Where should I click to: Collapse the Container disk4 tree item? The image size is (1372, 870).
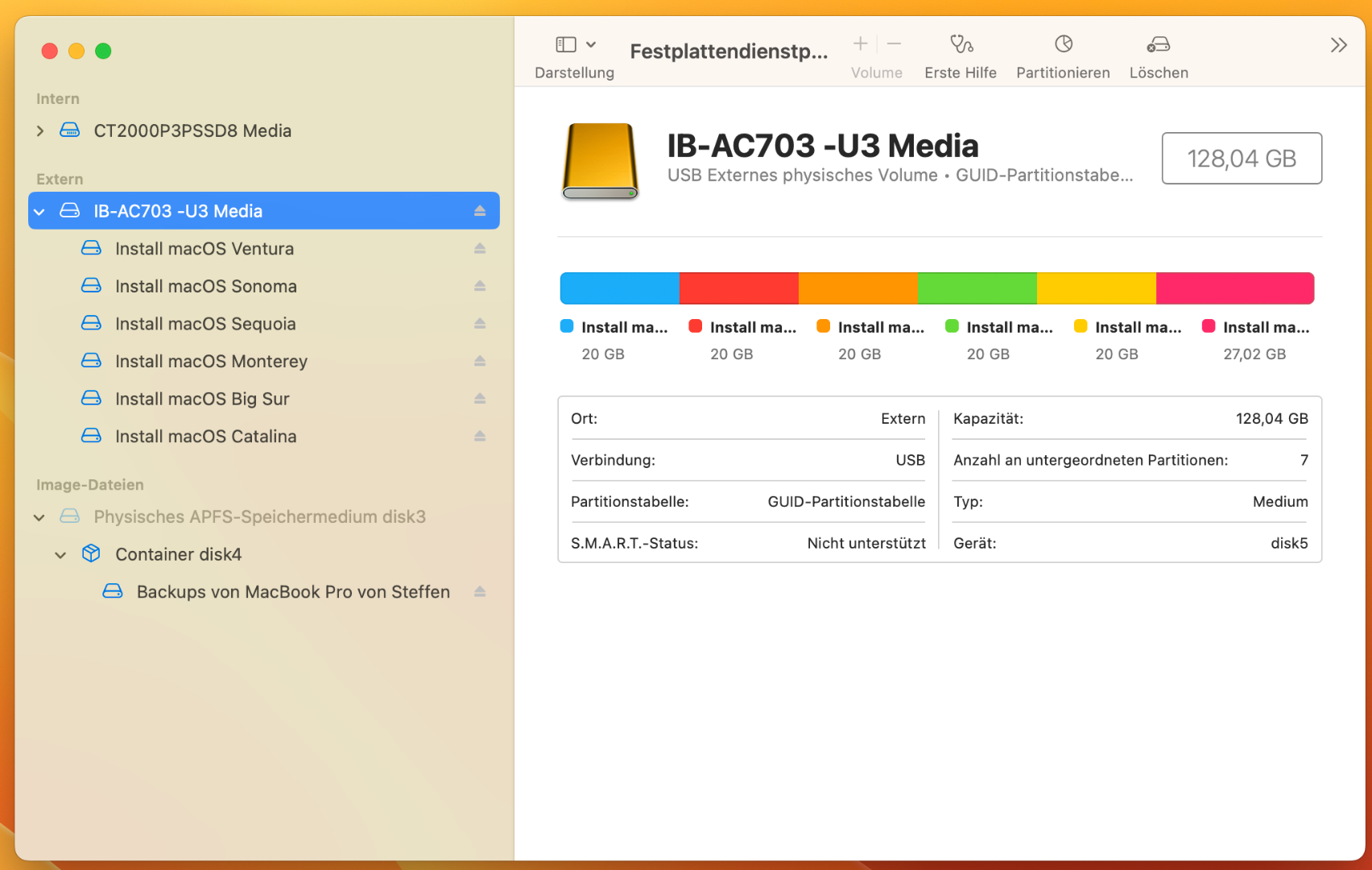(60, 554)
